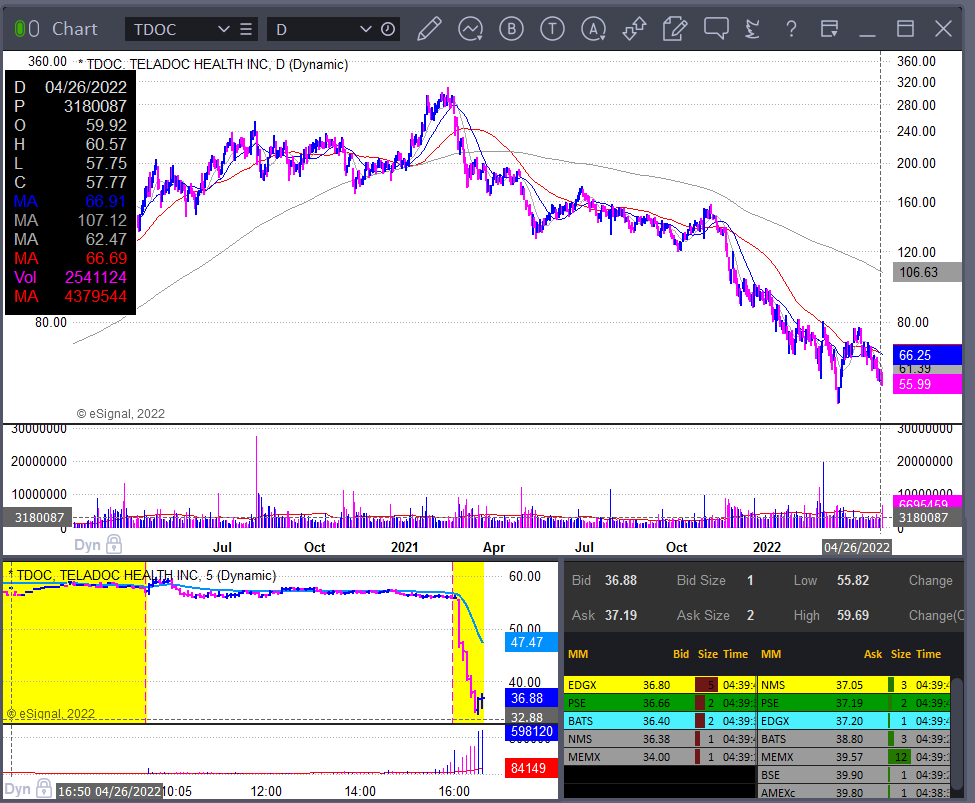
Task: Select the NMS ask row 37.05
Action: [854, 685]
